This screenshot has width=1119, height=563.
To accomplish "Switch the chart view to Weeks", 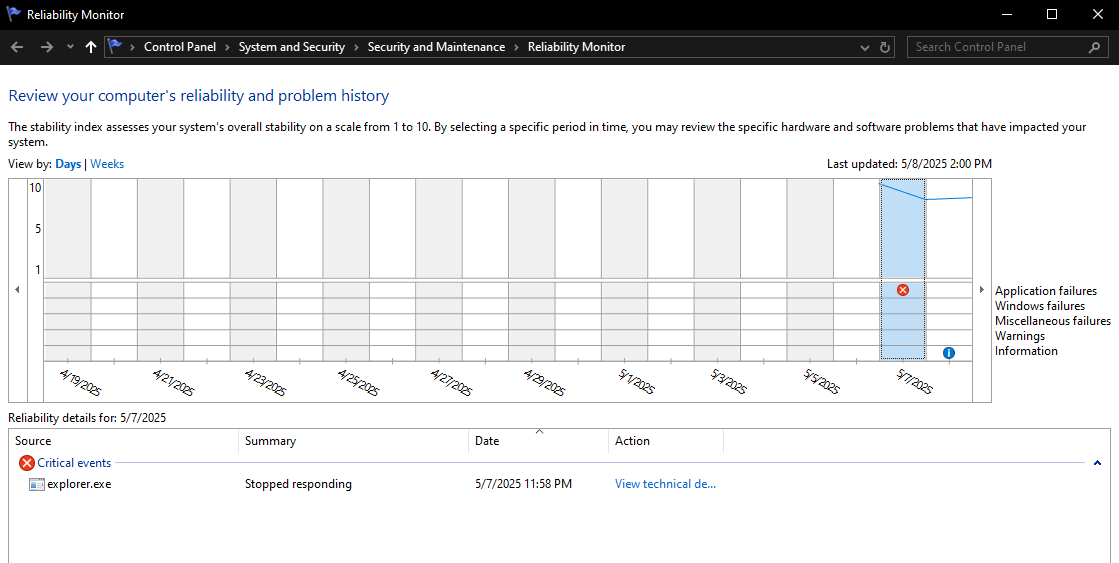I will click(107, 164).
